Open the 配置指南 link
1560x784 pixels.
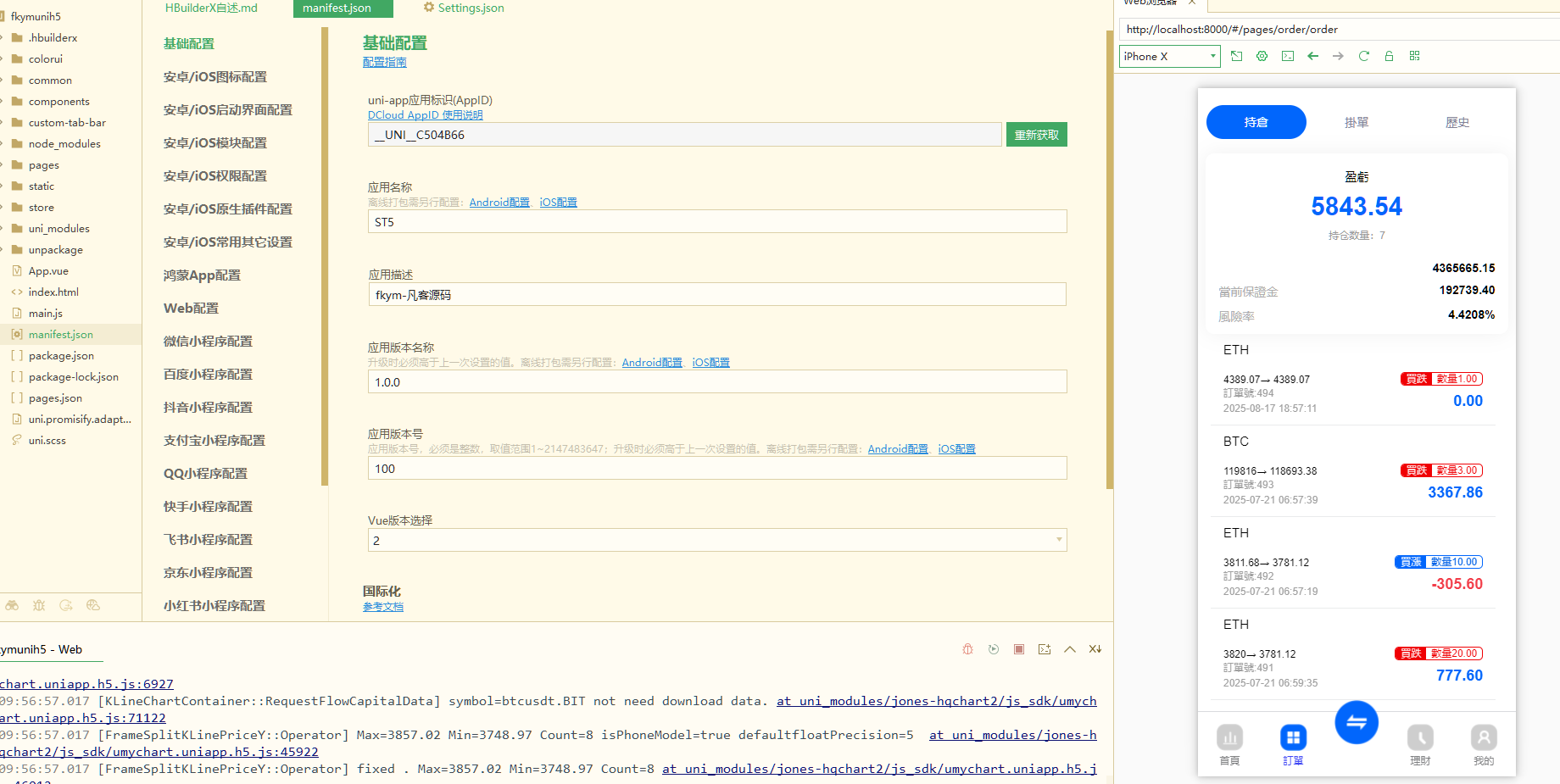point(384,62)
